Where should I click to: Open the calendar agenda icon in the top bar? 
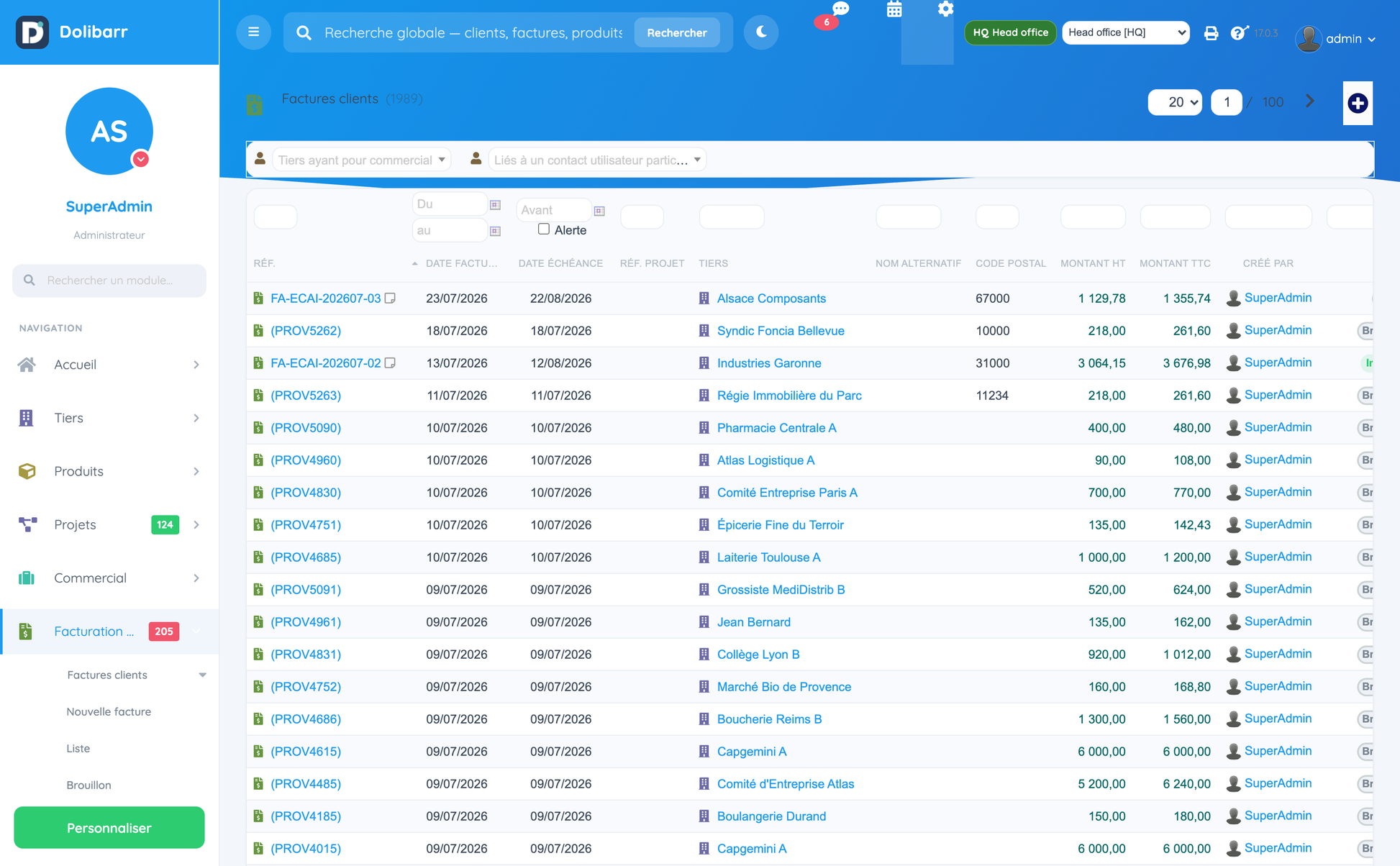click(x=894, y=9)
